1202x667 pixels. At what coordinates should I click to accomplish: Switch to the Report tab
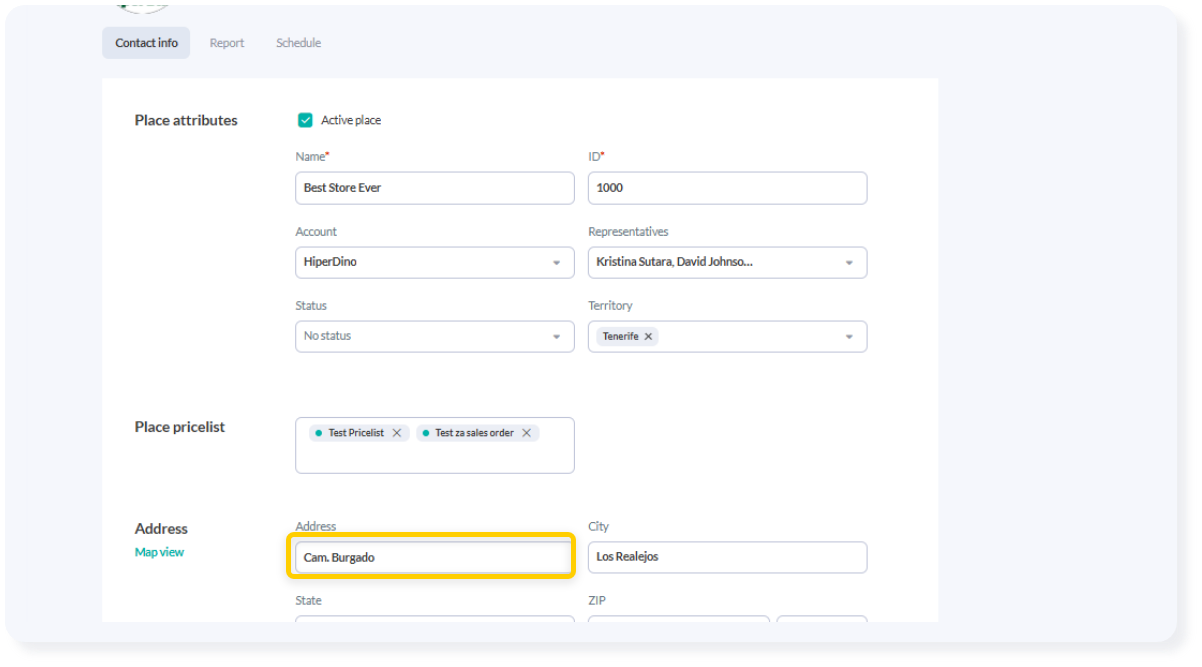227,43
